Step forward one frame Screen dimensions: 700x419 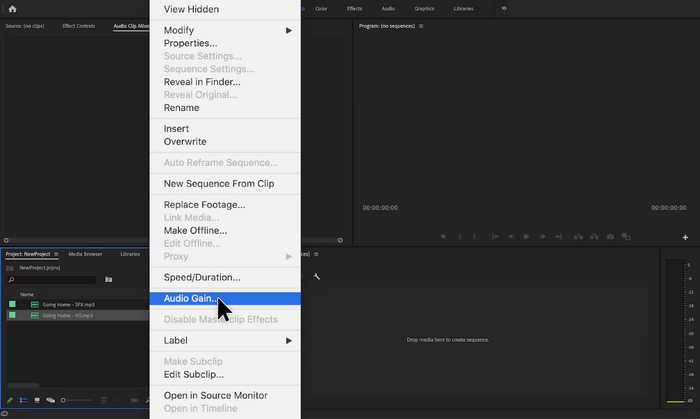542,236
